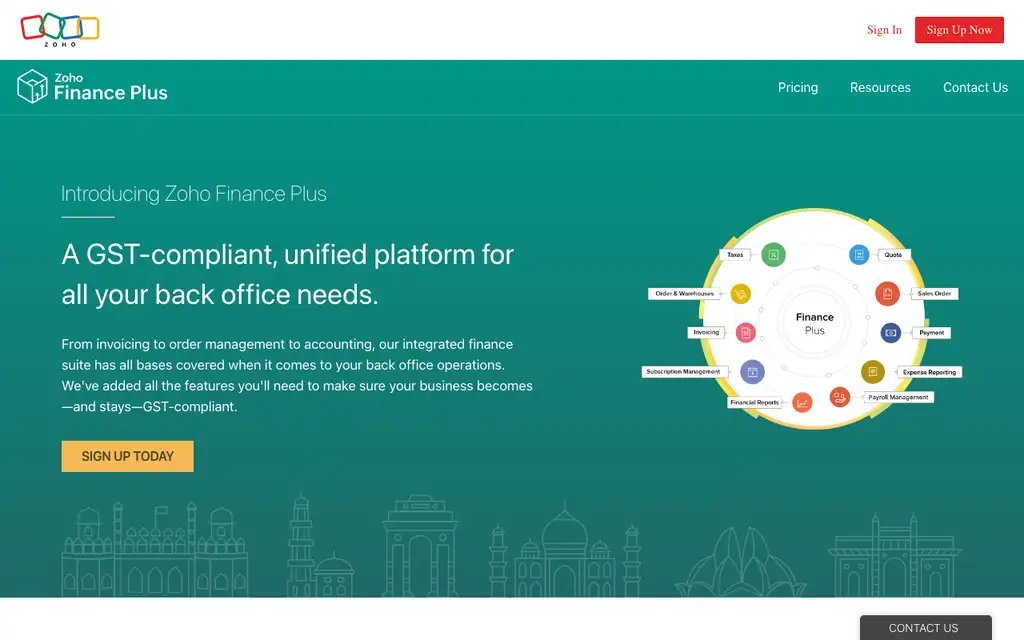Click the central Finance Plus circle text
1024x640 pixels.
click(x=814, y=323)
